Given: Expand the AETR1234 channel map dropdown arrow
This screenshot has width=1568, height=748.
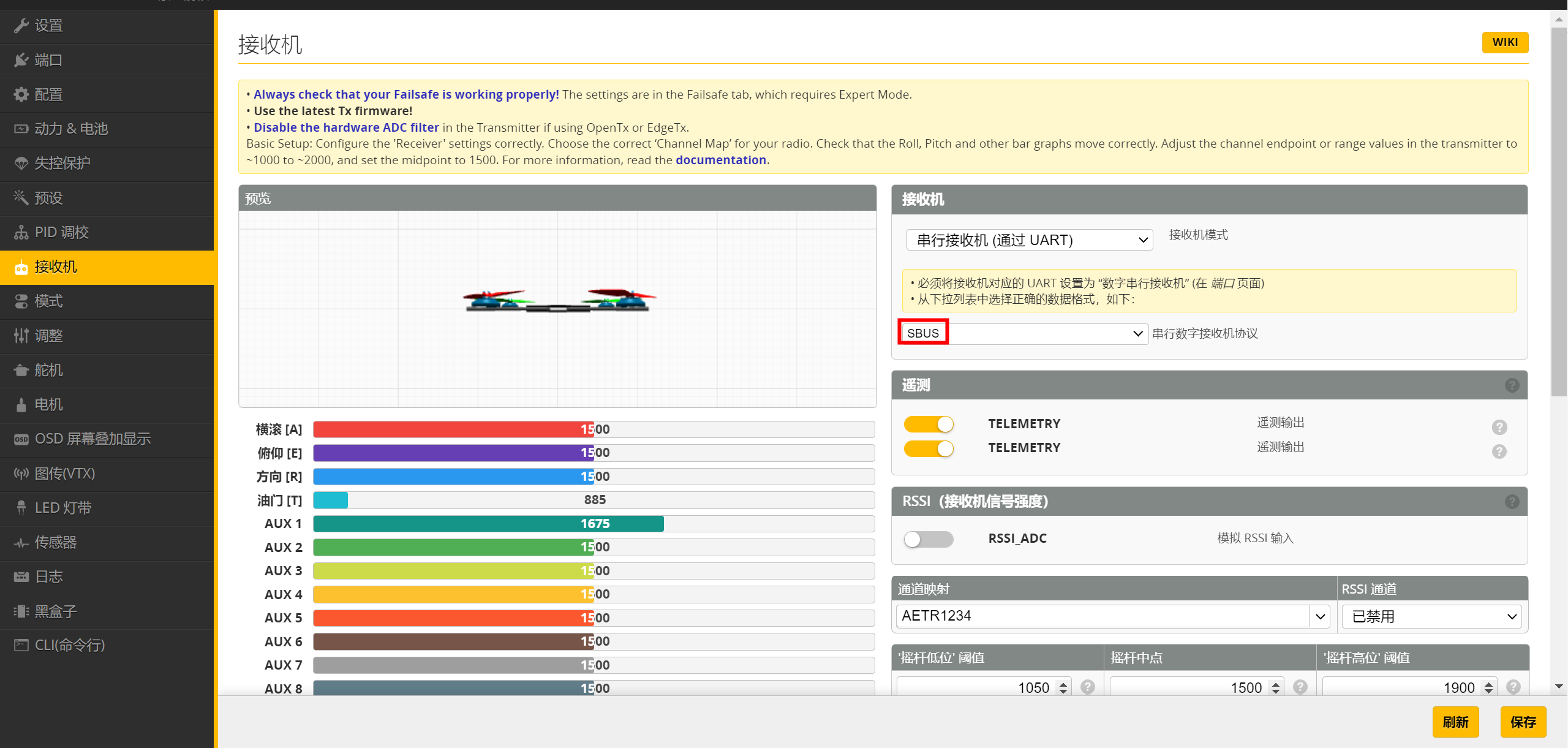Looking at the screenshot, I should [x=1320, y=616].
